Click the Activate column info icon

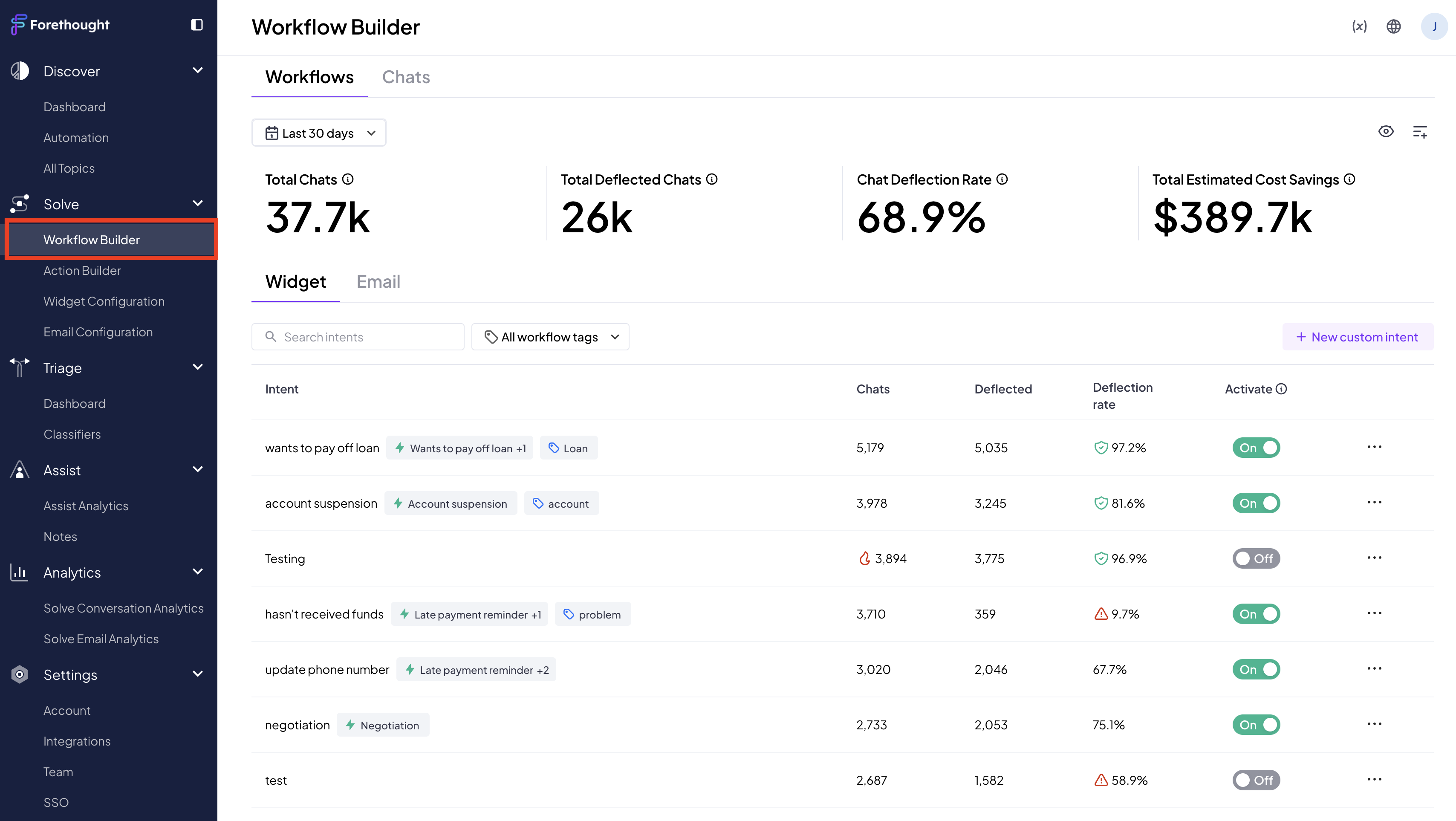pos(1282,389)
